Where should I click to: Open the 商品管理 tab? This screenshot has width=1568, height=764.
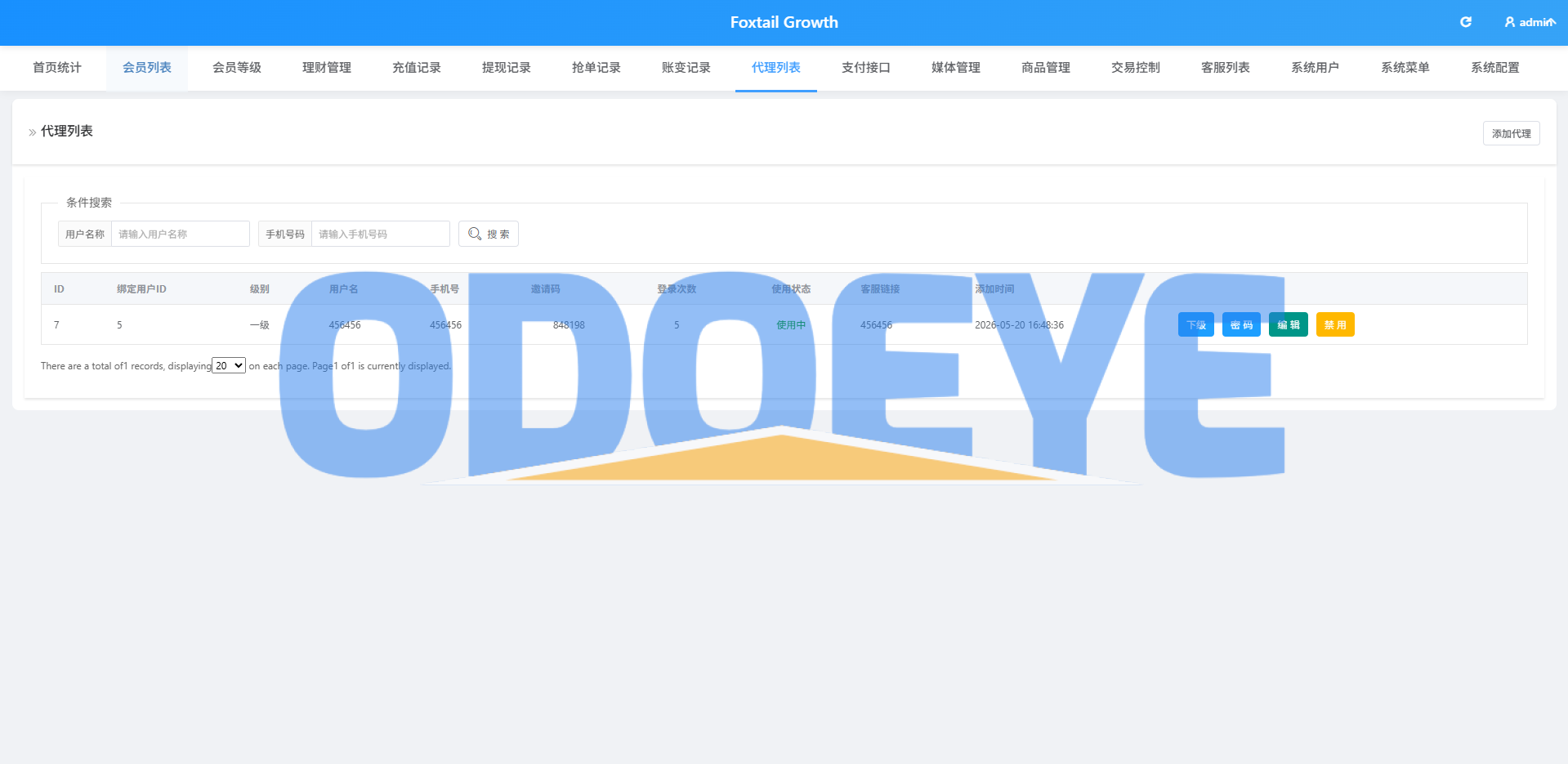[x=1046, y=68]
